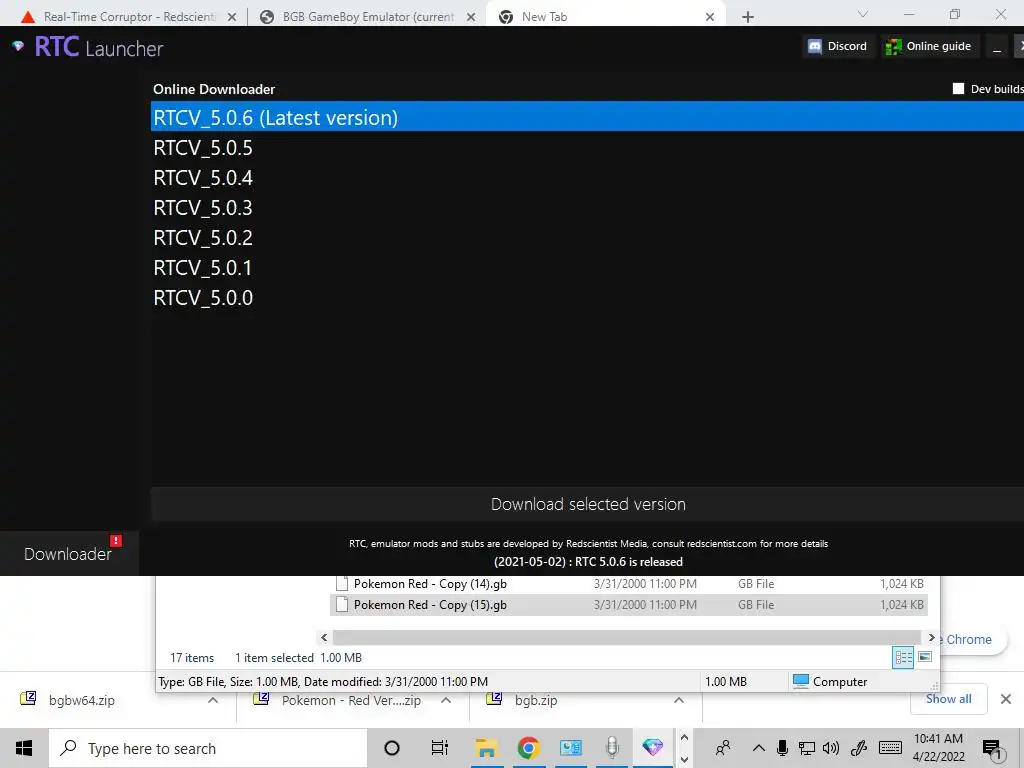The height and width of the screenshot is (768, 1024).
Task: Open Task View on the taskbar
Action: (x=440, y=748)
